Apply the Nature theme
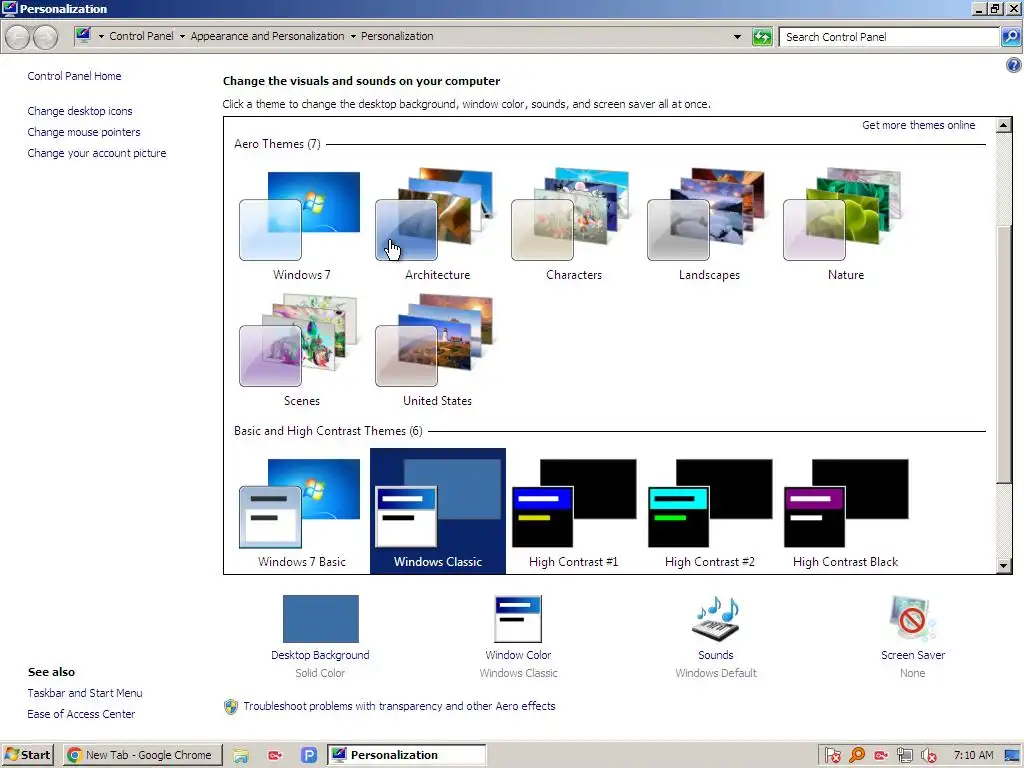This screenshot has height=768, width=1024. tap(845, 225)
